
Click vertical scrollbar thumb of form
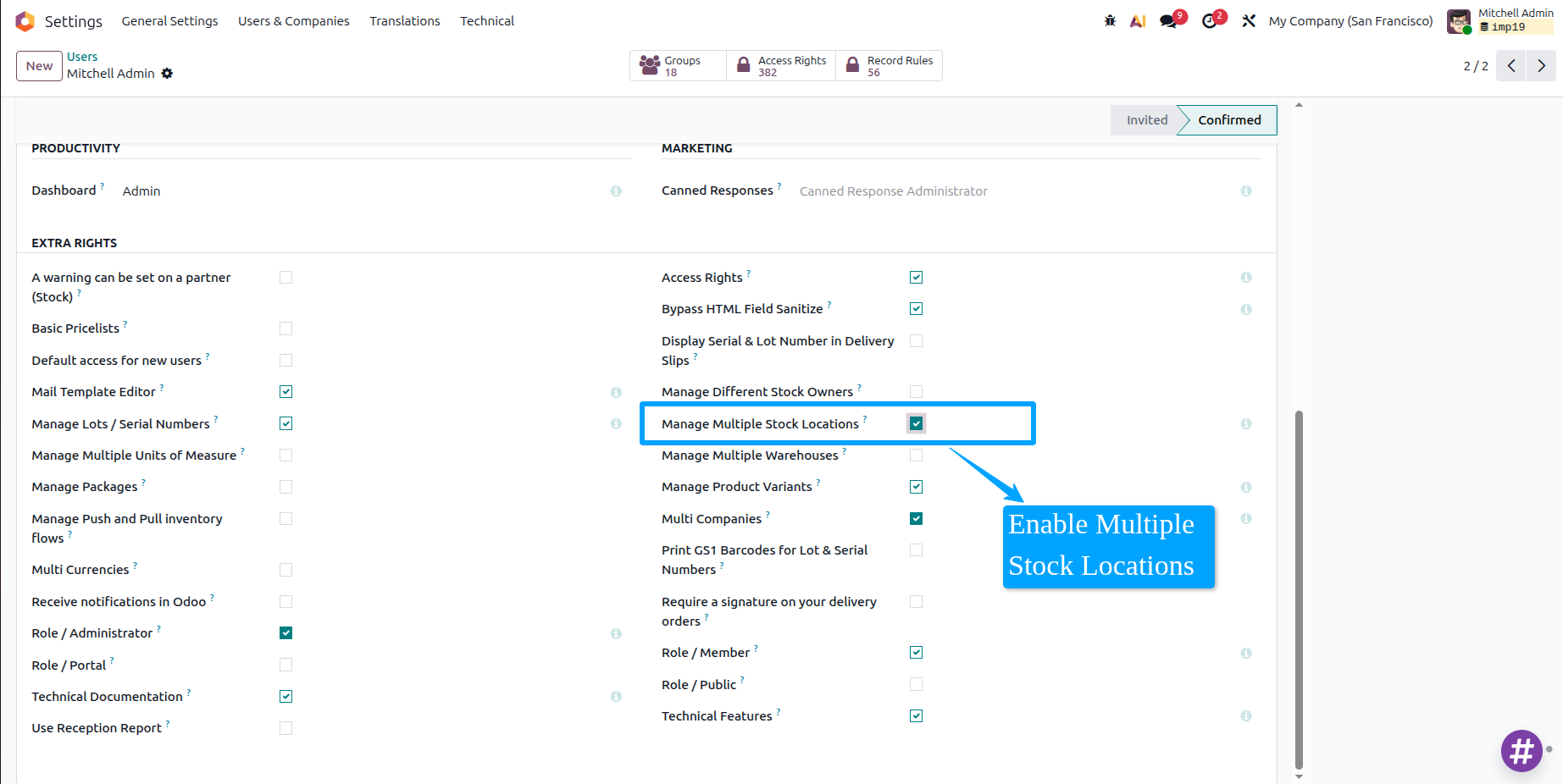[x=1299, y=589]
